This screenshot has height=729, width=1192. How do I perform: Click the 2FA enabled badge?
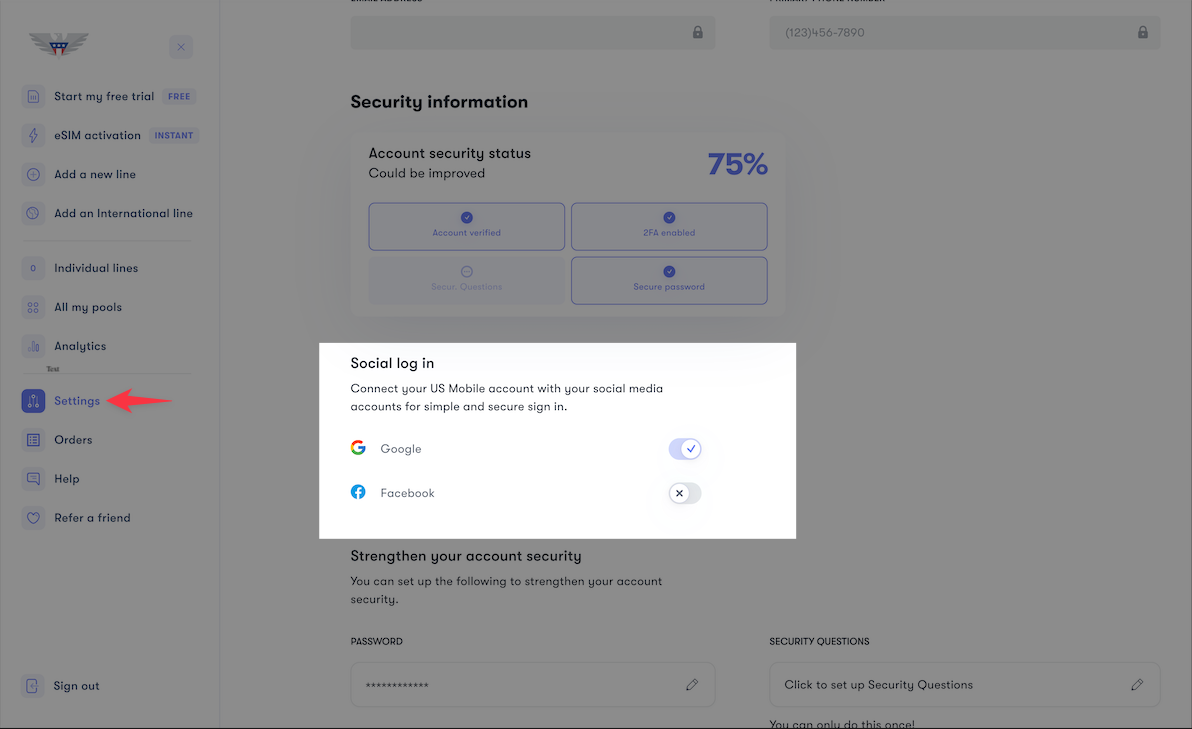668,226
